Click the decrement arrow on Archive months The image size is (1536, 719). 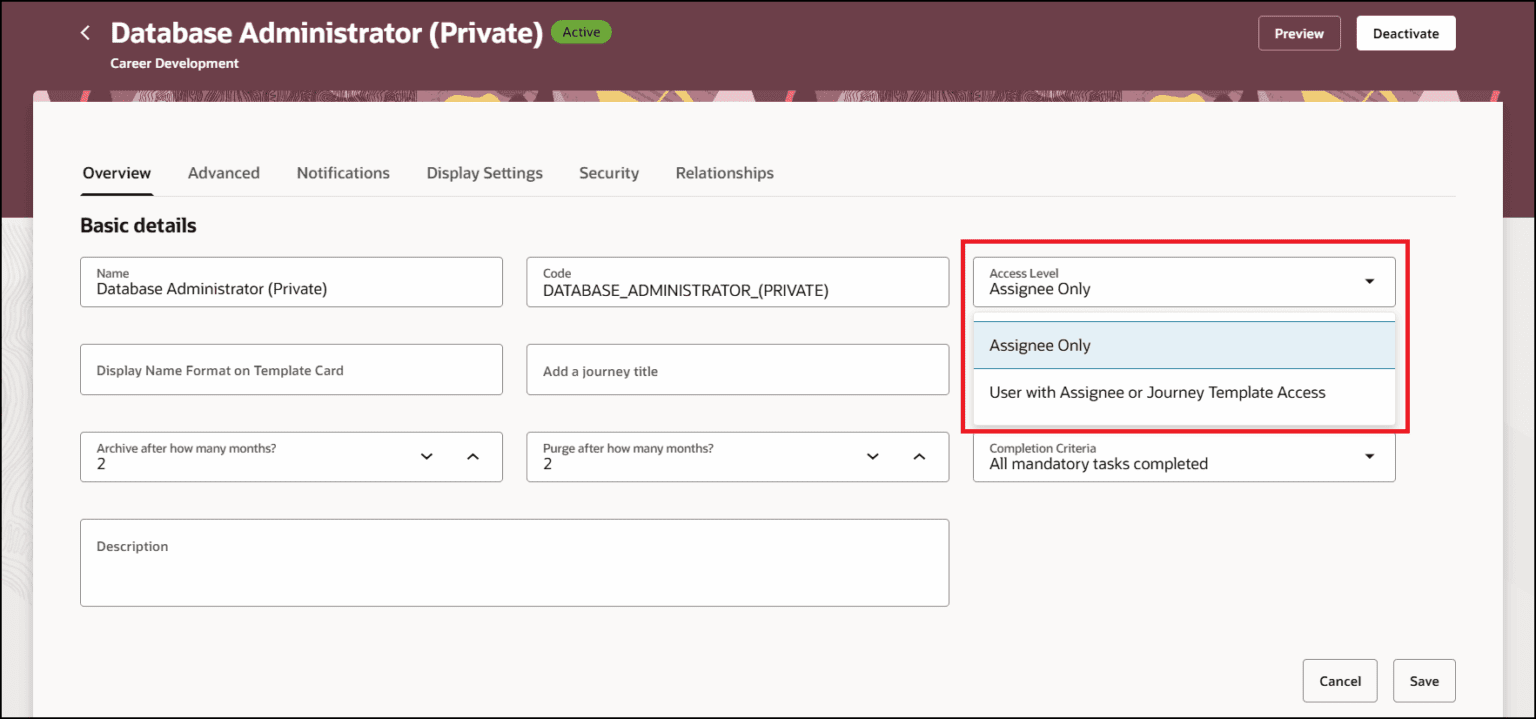point(427,456)
